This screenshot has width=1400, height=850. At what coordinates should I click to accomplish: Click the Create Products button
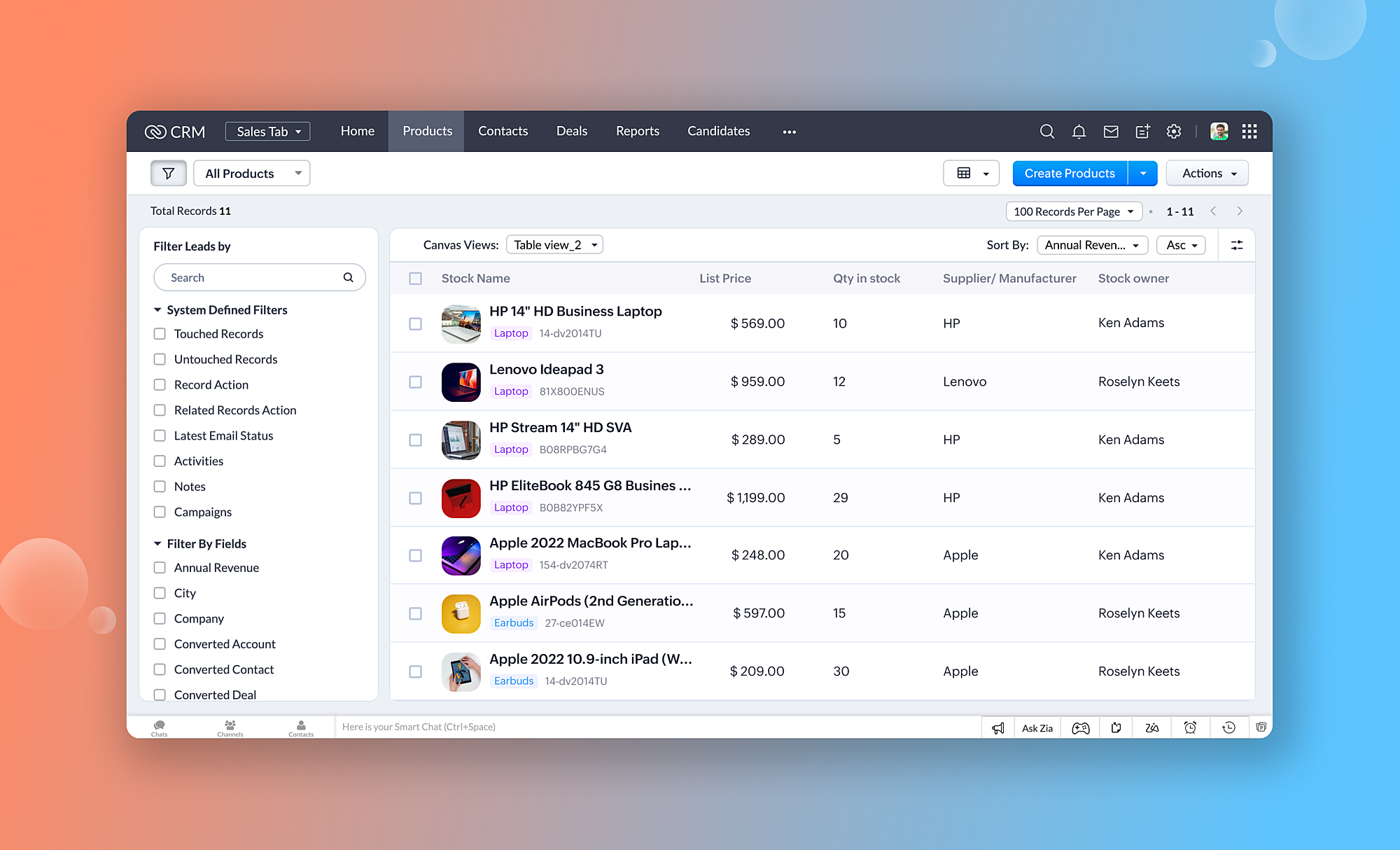tap(1069, 173)
